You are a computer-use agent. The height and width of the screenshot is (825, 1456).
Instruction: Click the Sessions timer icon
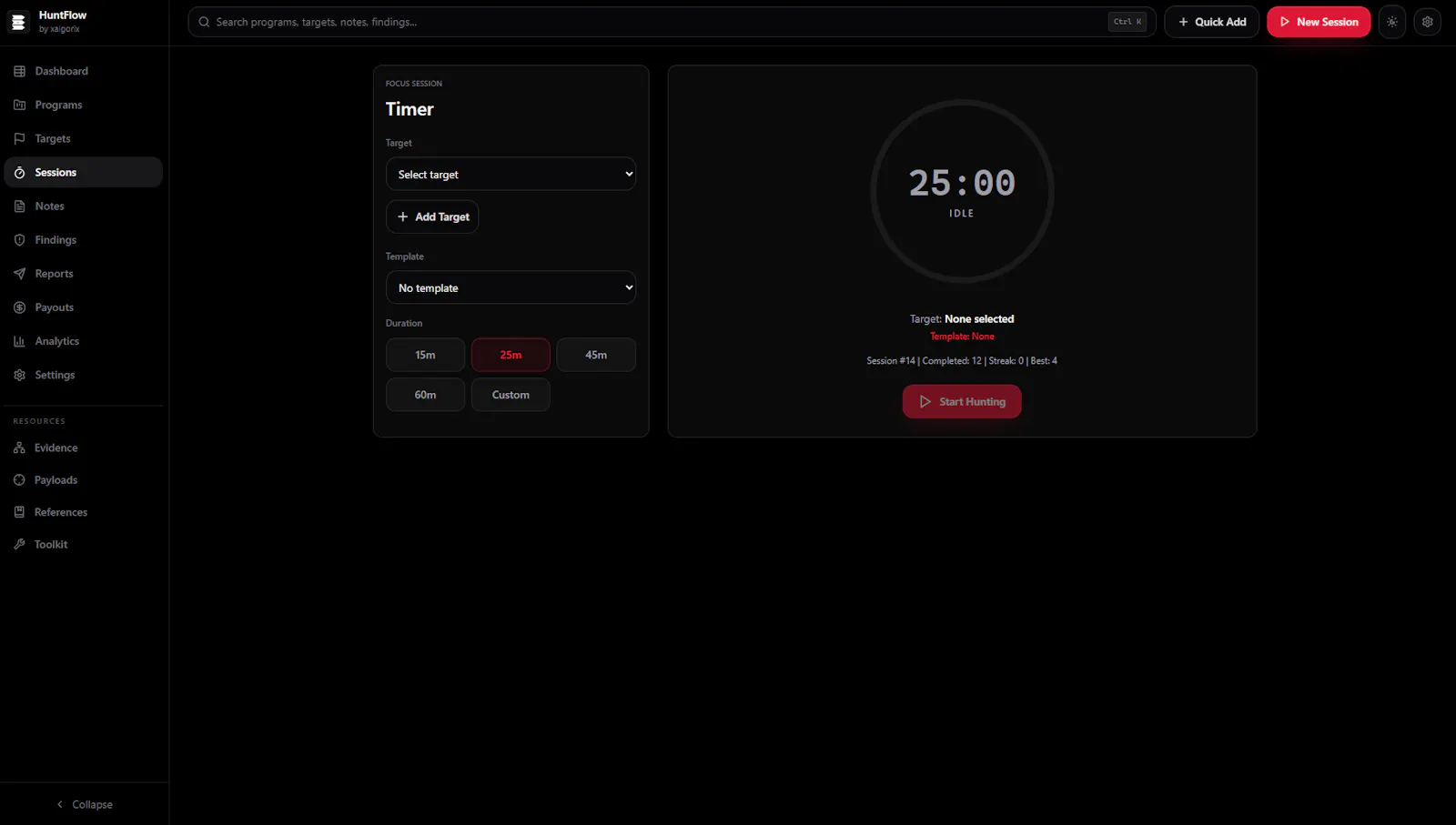pyautogui.click(x=19, y=172)
